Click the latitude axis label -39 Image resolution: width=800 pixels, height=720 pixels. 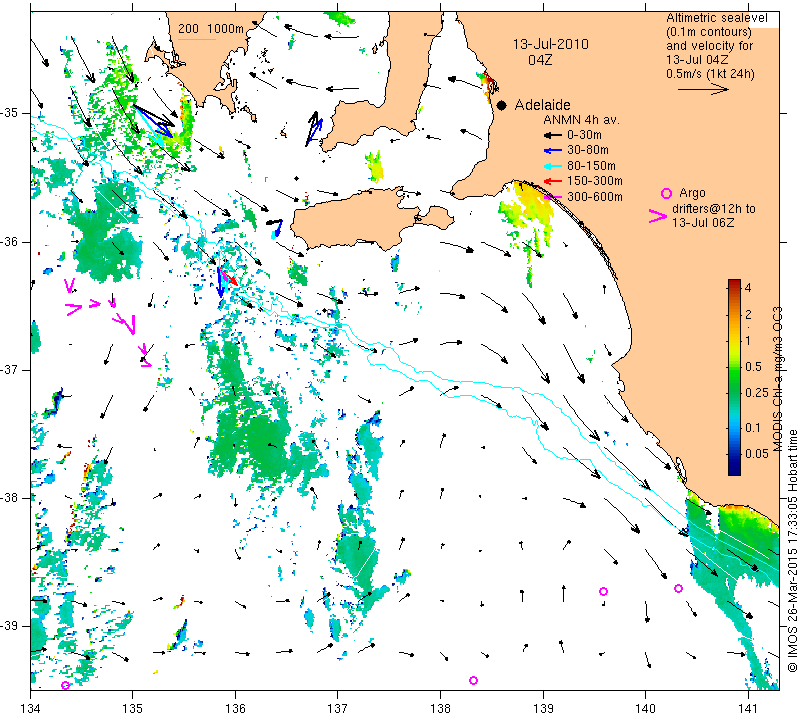[9, 626]
